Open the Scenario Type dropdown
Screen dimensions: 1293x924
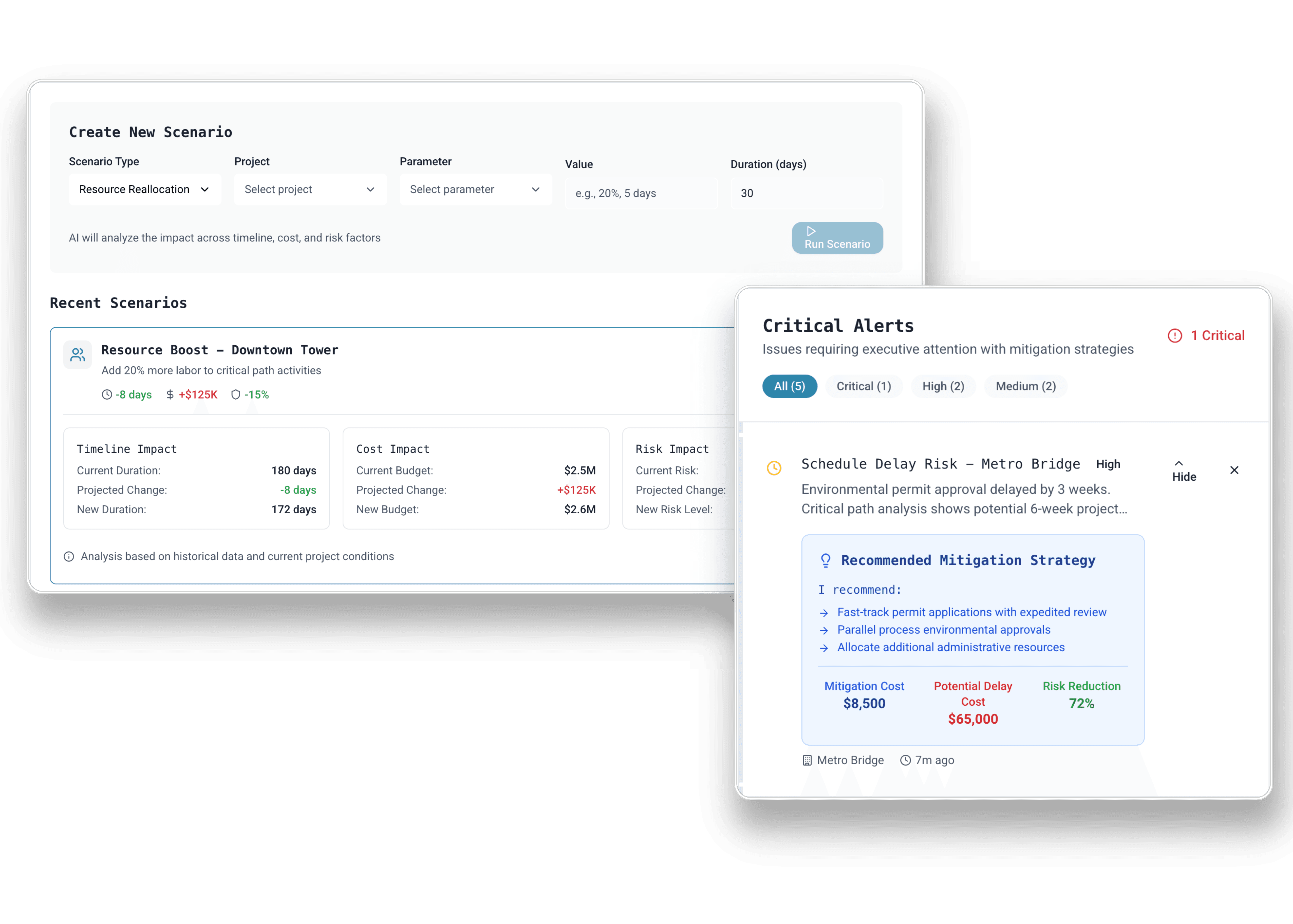click(x=144, y=190)
